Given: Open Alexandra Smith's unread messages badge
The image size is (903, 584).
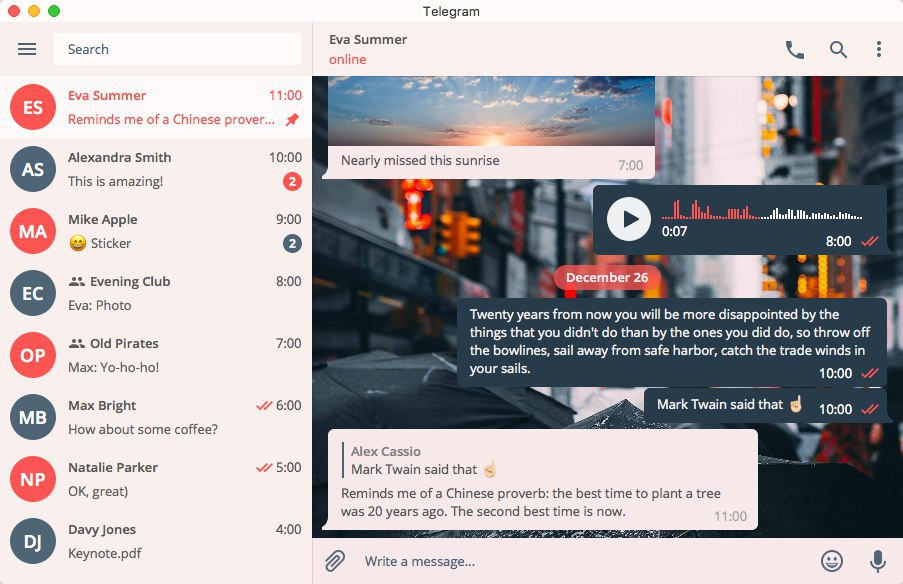Looking at the screenshot, I should pos(290,182).
